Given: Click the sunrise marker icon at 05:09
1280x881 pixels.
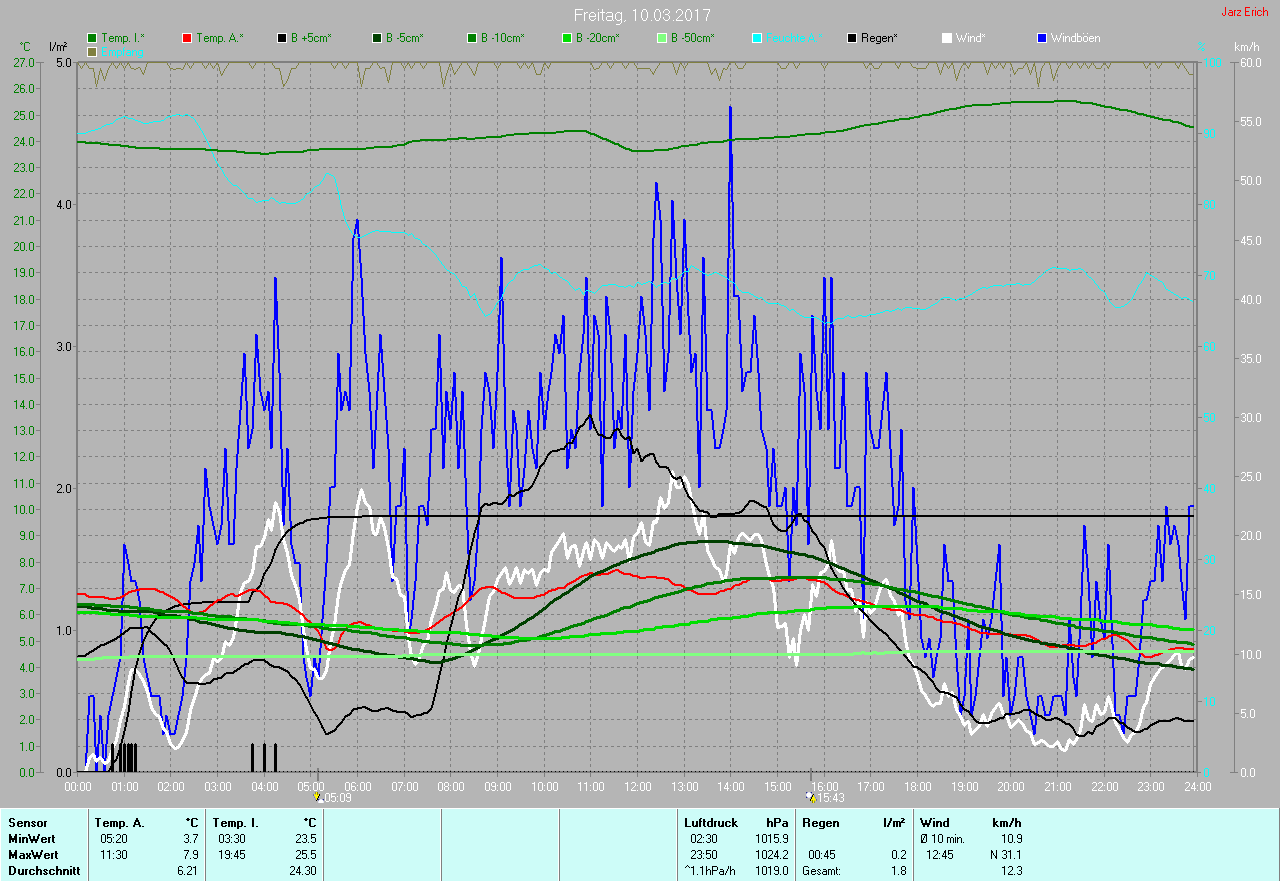Looking at the screenshot, I should point(317,796).
